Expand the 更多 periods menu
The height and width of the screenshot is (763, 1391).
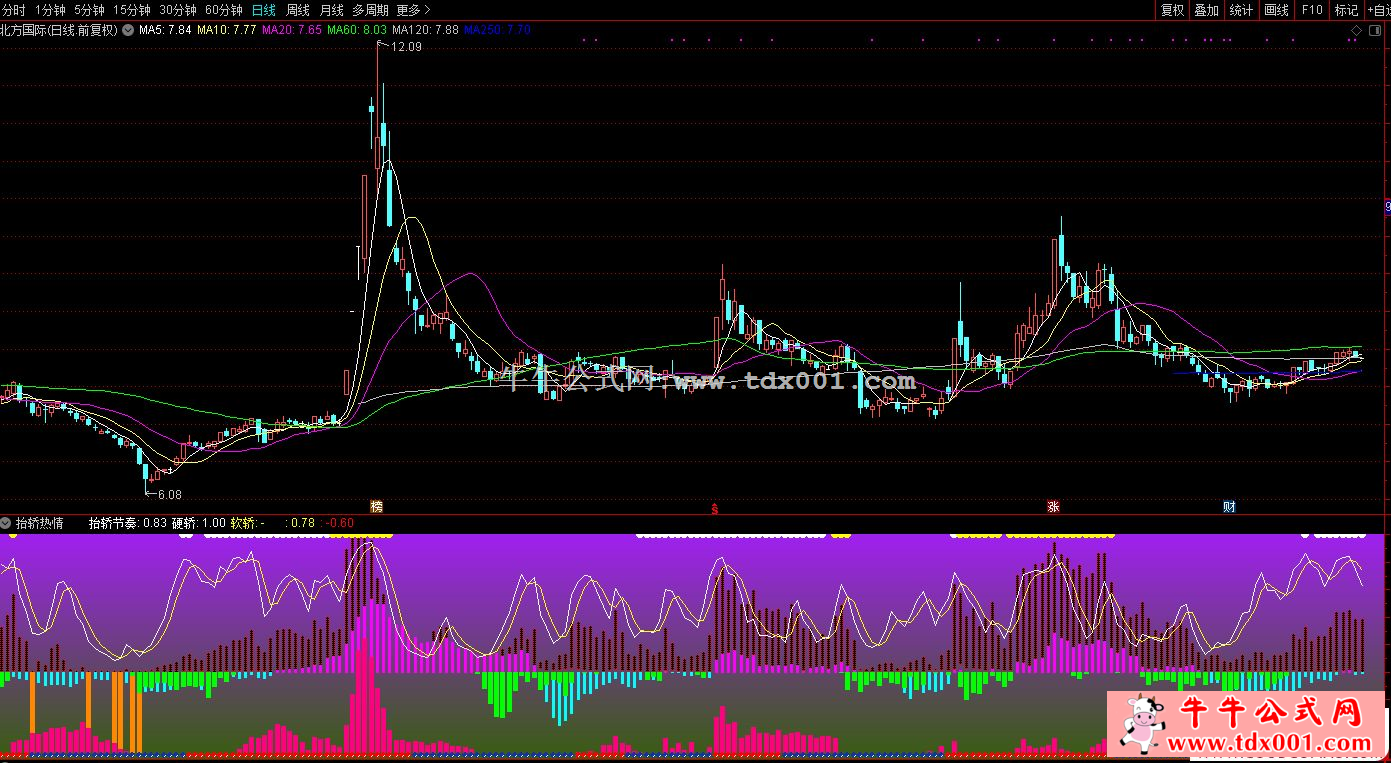(x=413, y=10)
